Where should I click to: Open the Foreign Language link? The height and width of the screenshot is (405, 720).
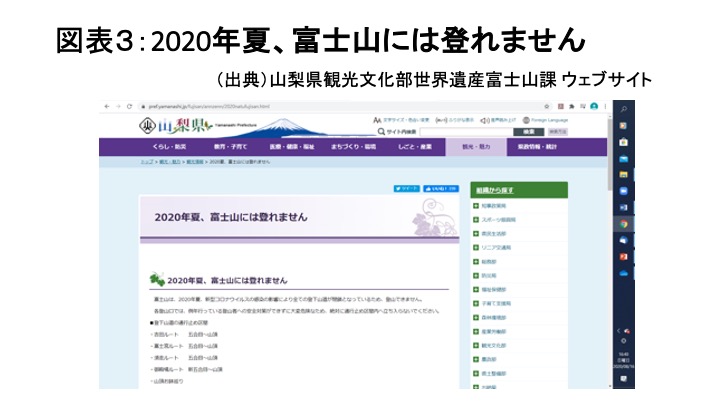545,120
